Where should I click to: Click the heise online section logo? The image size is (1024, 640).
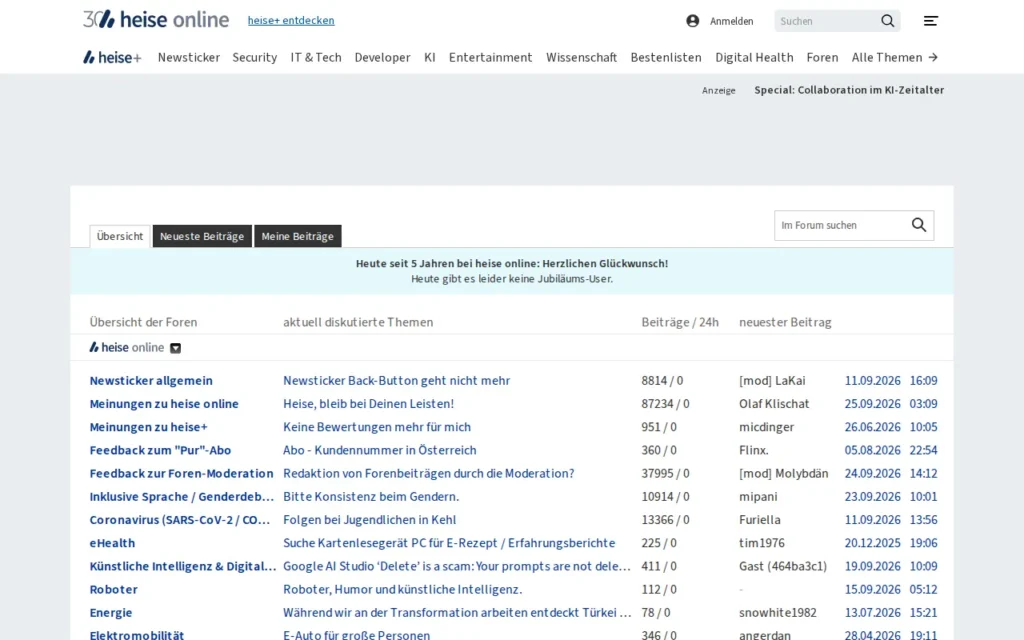click(x=127, y=347)
